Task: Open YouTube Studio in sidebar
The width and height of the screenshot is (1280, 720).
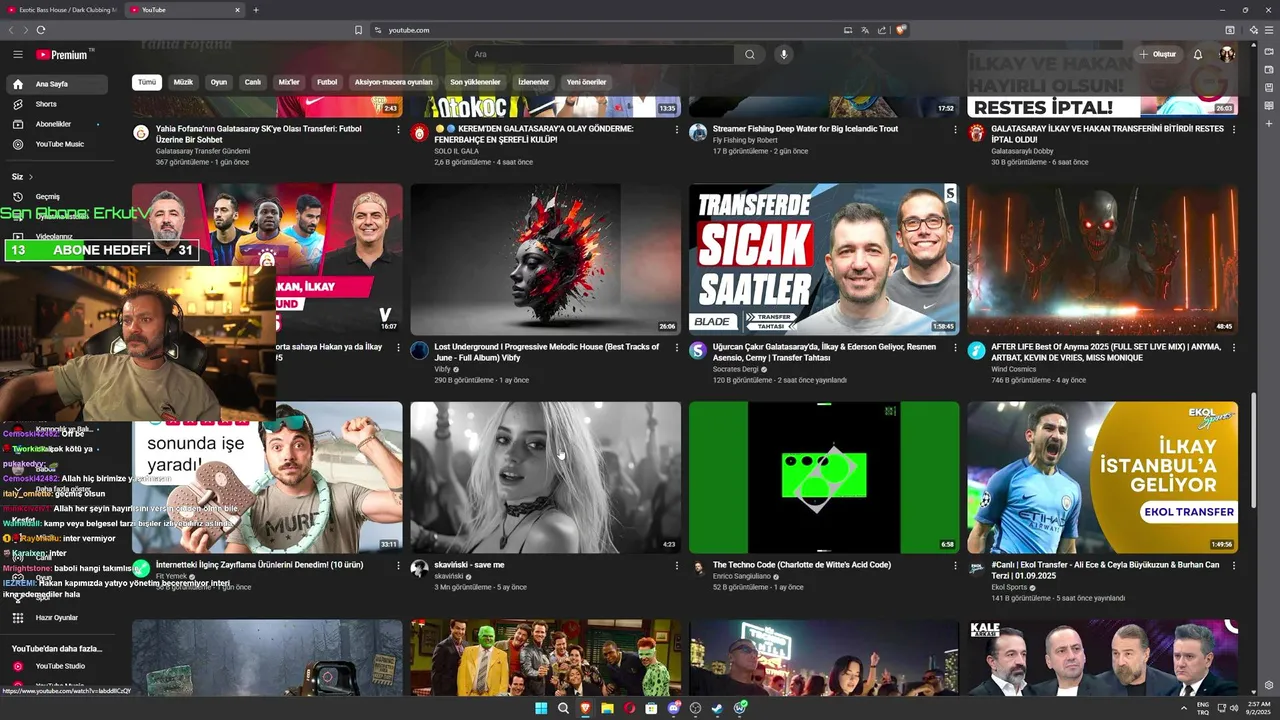Action: 57,666
